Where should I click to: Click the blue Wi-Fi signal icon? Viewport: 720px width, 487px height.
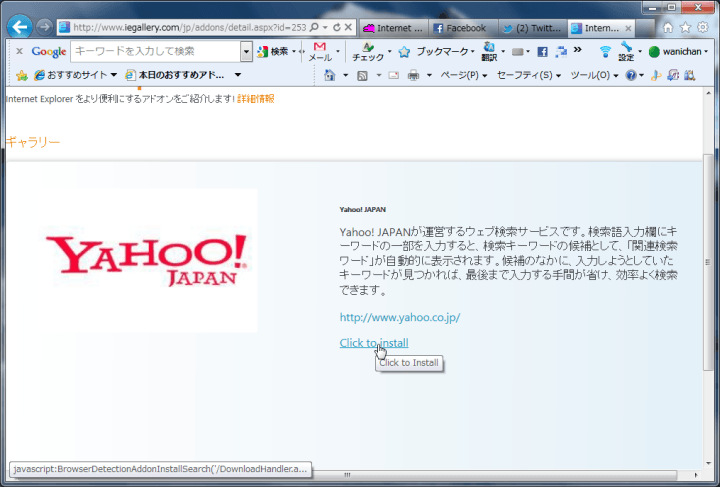tap(606, 51)
